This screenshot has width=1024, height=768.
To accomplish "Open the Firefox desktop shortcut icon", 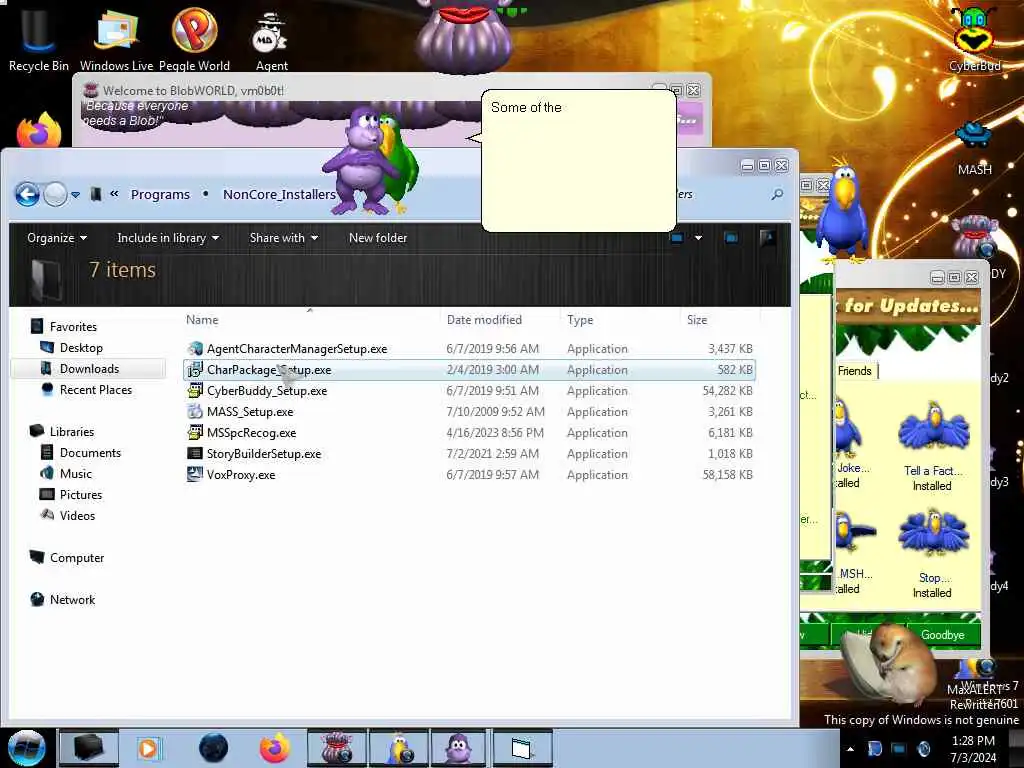I will click(x=39, y=130).
